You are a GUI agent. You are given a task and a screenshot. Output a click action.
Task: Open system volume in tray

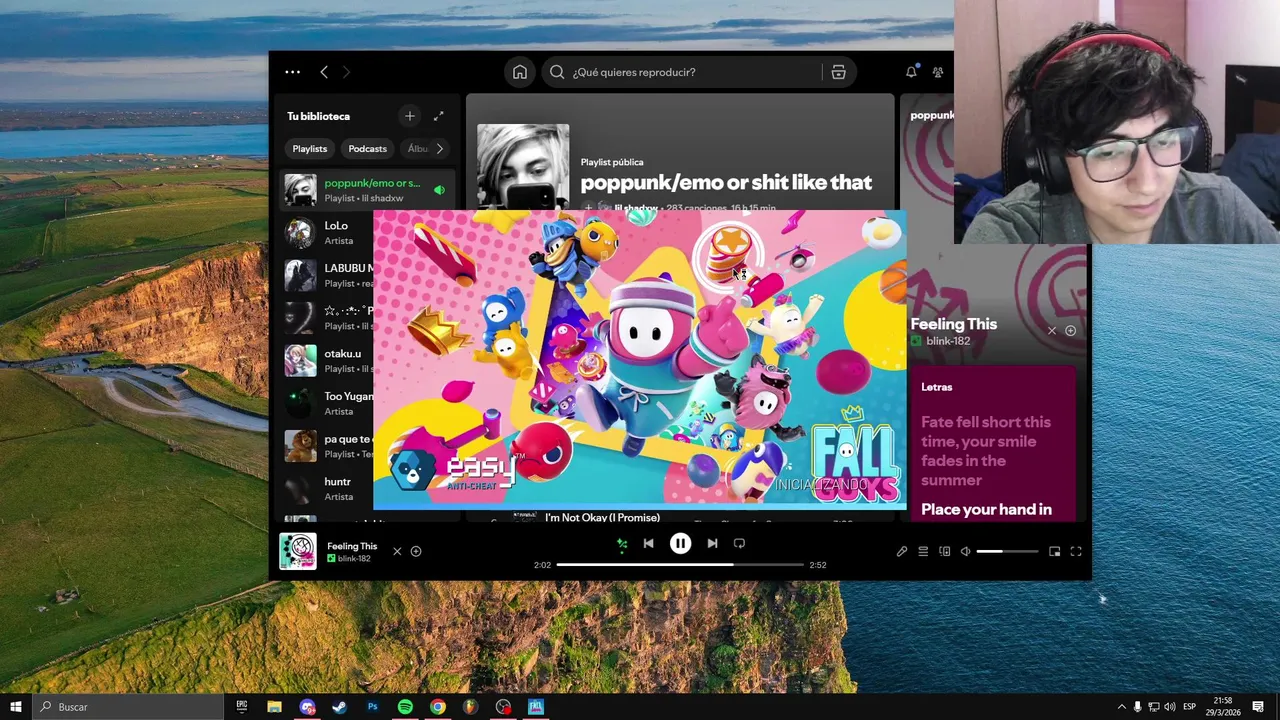[1169, 707]
